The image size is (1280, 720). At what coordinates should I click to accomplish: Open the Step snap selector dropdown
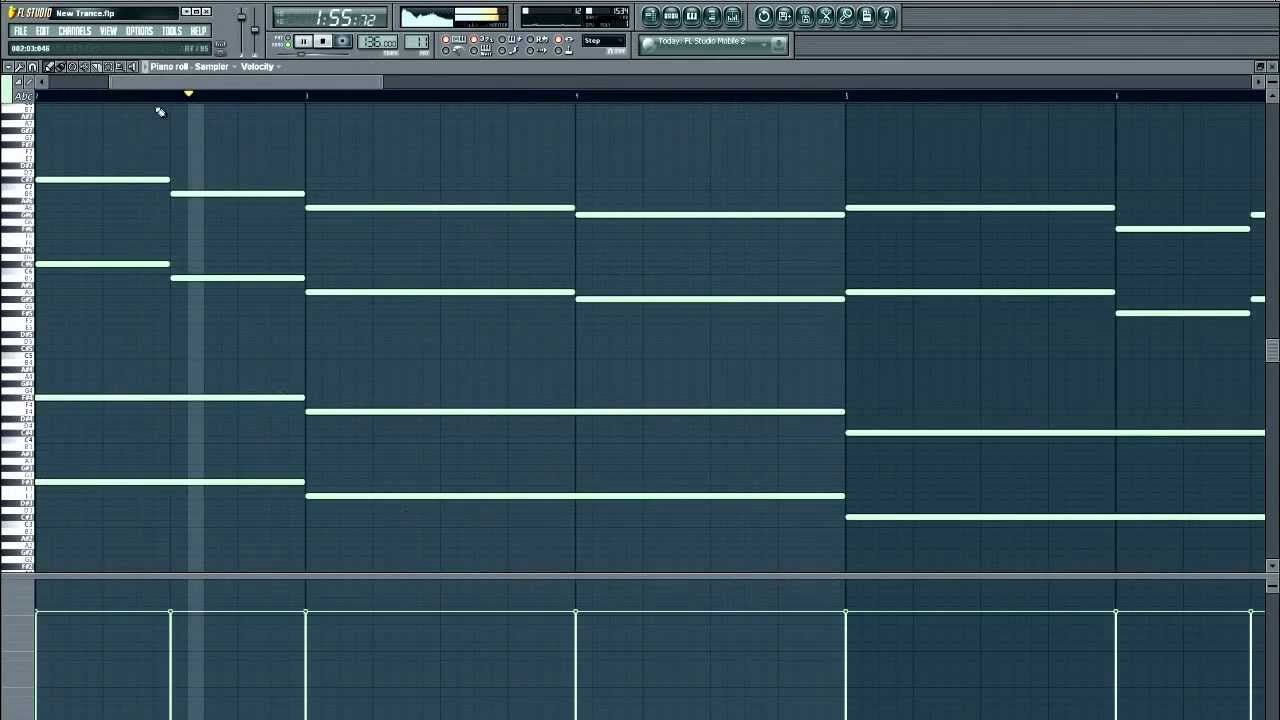[x=604, y=41]
